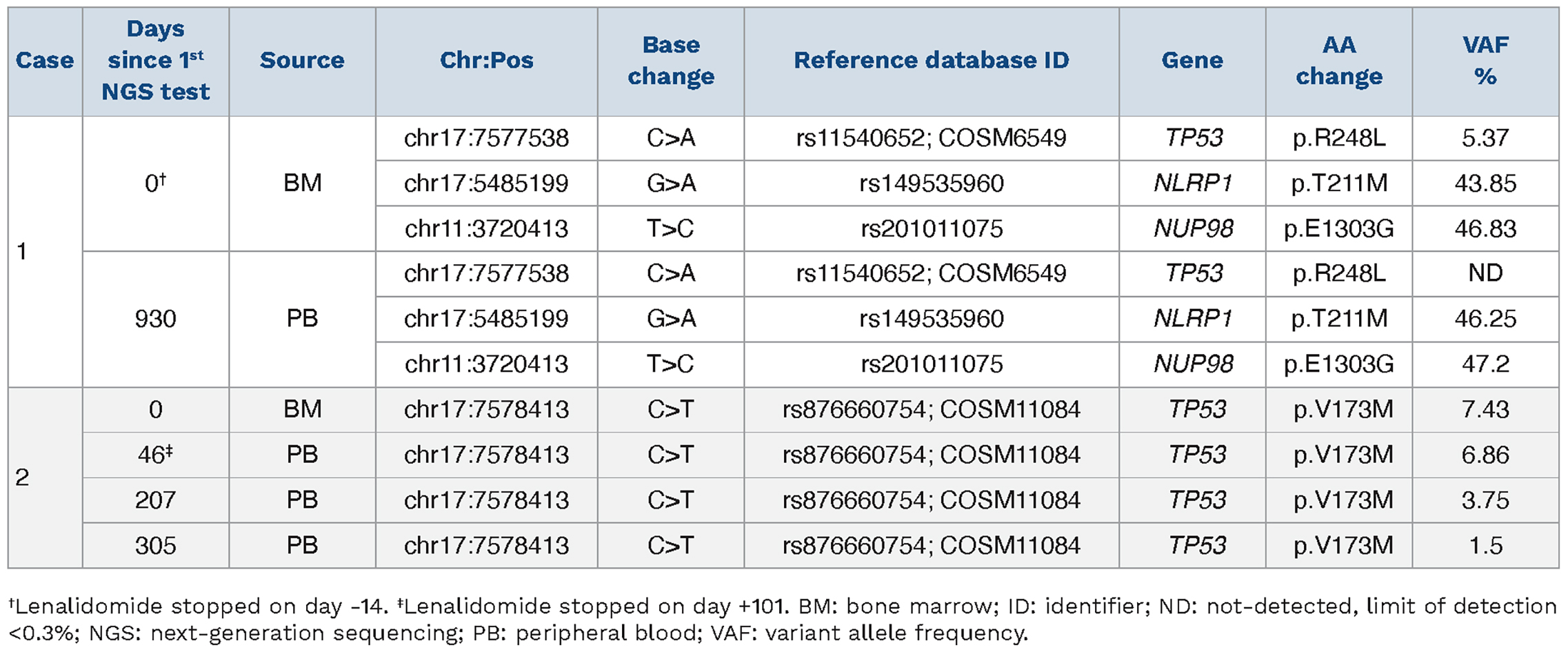Click the ND value in VAF column
Image resolution: width=1568 pixels, height=650 pixels.
[1485, 273]
